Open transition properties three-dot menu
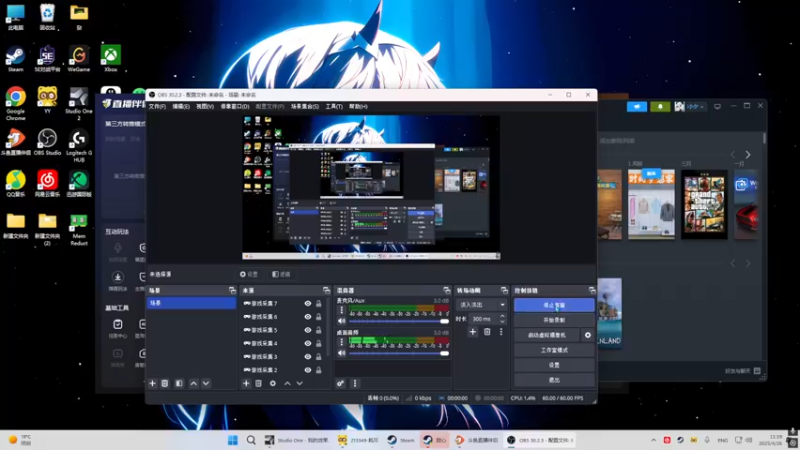 click(x=501, y=332)
